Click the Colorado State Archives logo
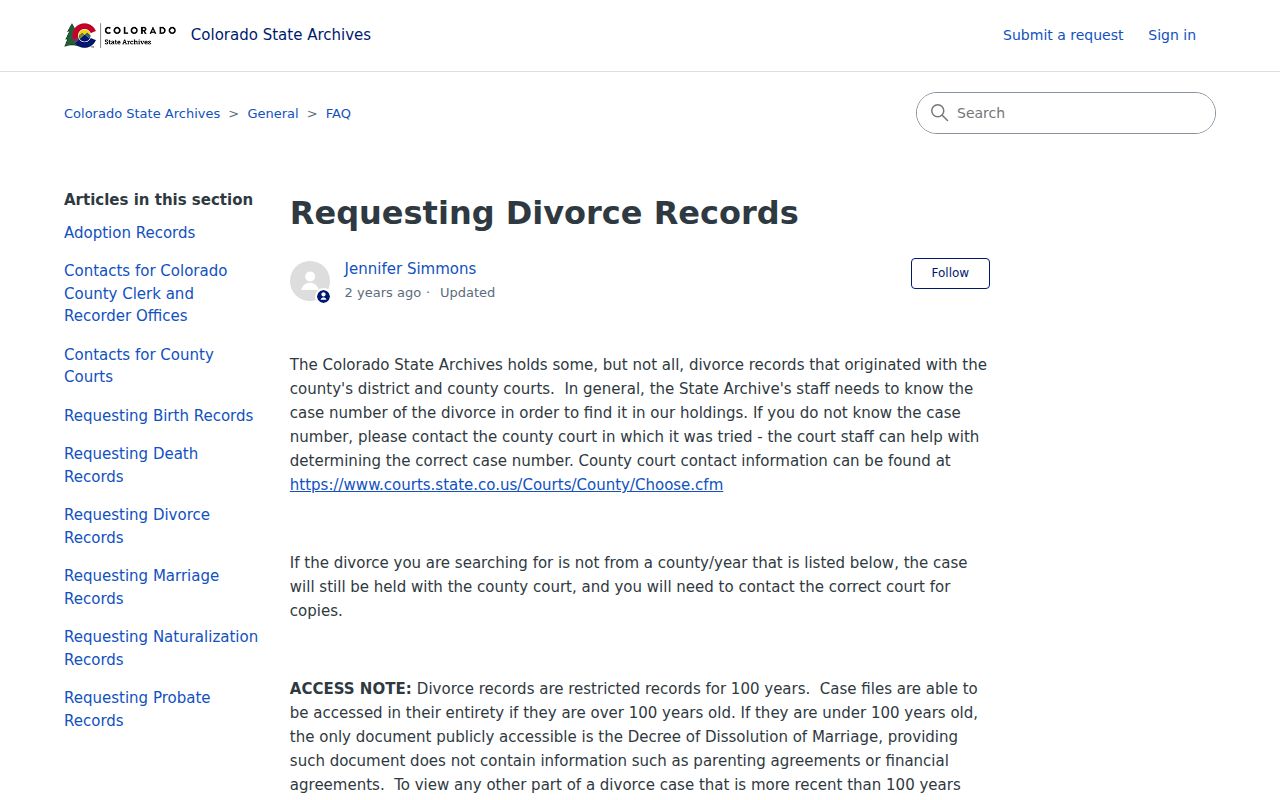1280x800 pixels. point(120,35)
